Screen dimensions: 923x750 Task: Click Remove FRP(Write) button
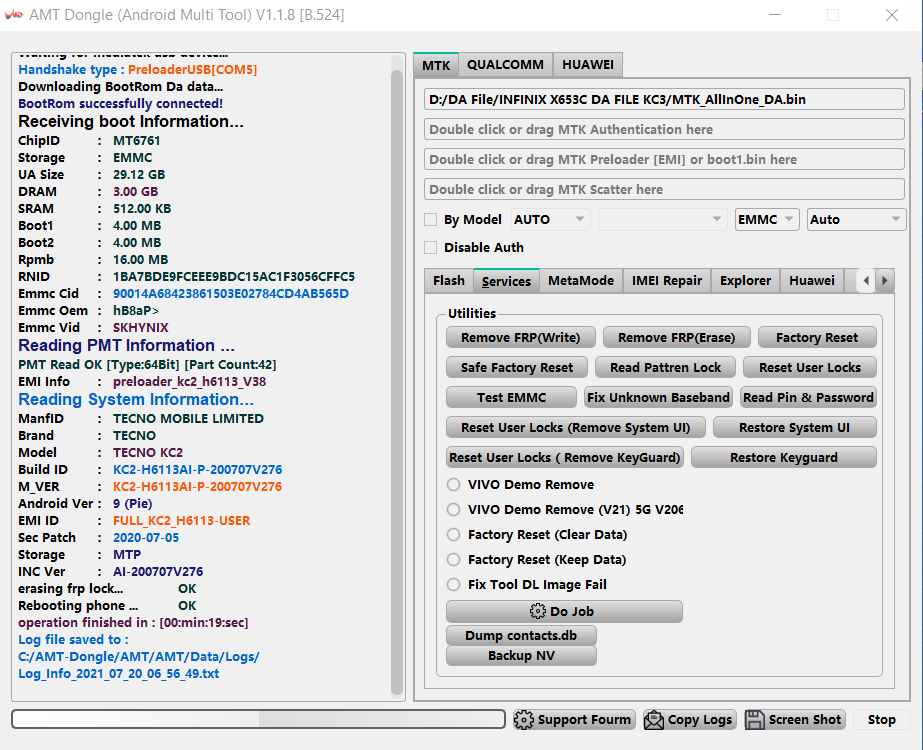pyautogui.click(x=520, y=337)
